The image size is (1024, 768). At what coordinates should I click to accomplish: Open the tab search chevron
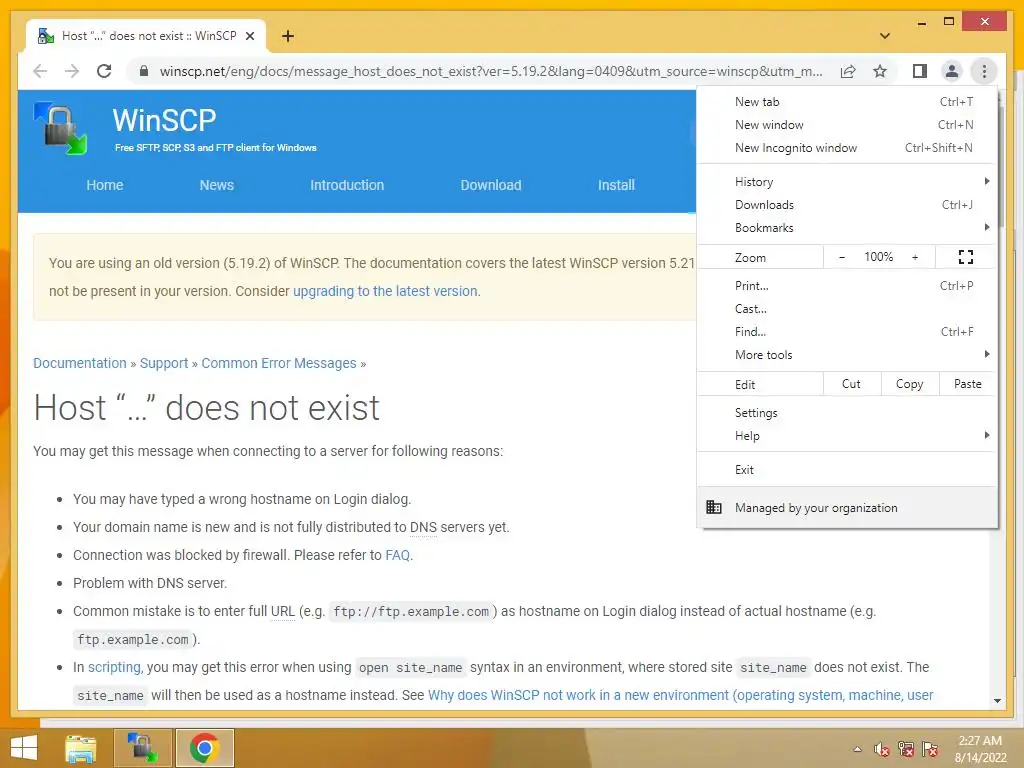coord(884,36)
